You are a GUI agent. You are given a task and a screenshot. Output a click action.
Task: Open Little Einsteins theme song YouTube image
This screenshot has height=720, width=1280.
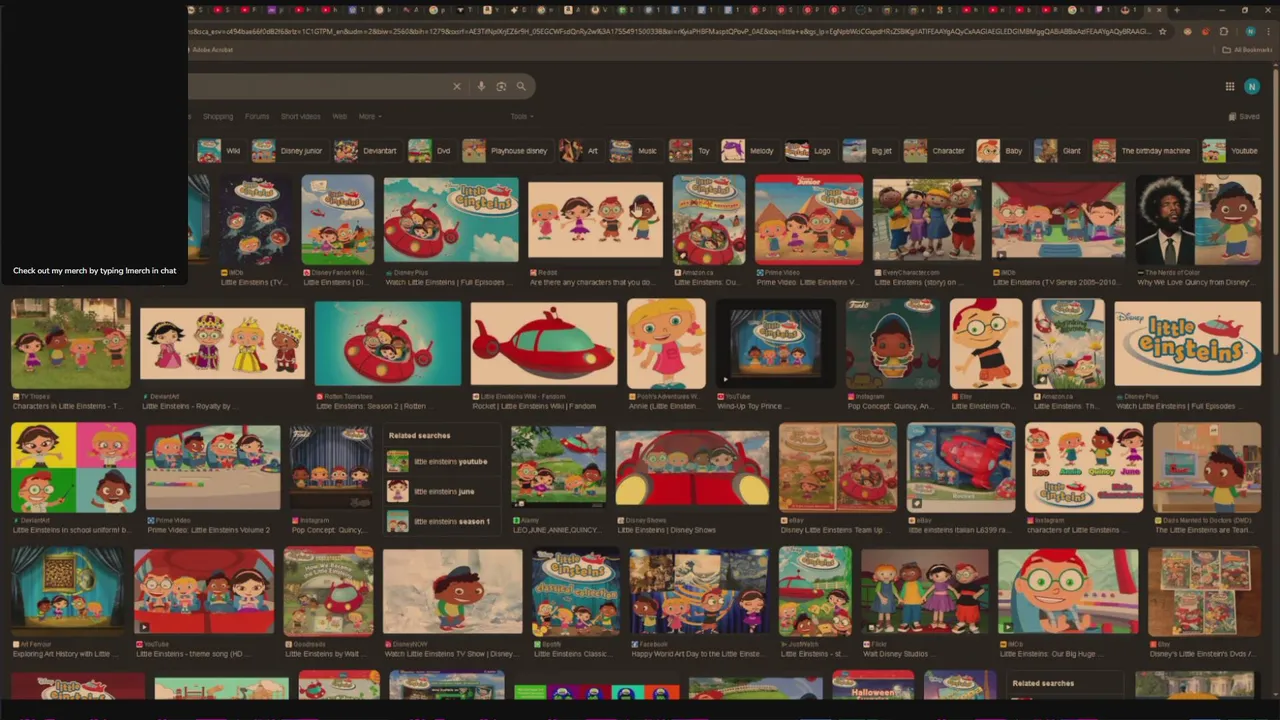(204, 592)
